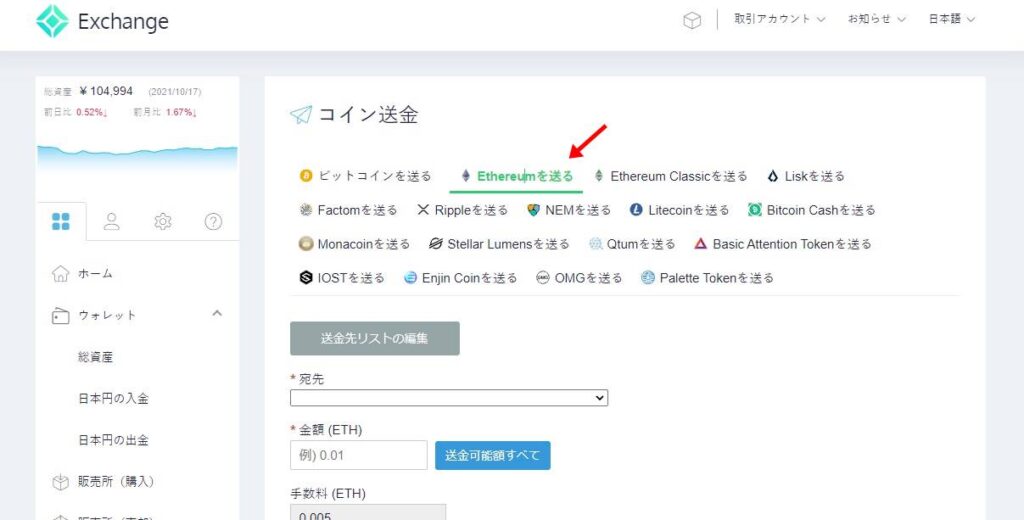Click the 金額 (ETH) amount input field
This screenshot has height=520, width=1024.
359,455
